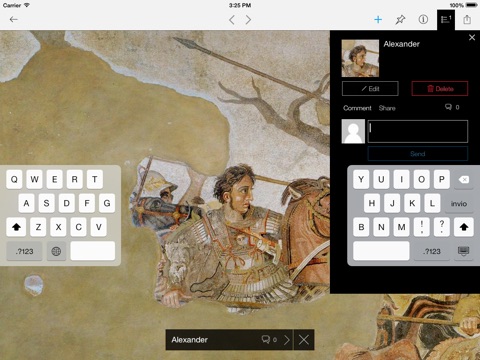Image resolution: width=480 pixels, height=360 pixels.
Task: Tap the R key
Action: (x=75, y=179)
